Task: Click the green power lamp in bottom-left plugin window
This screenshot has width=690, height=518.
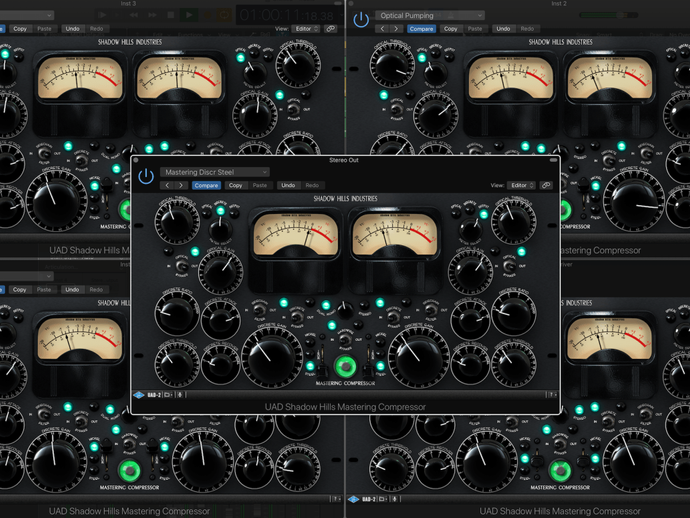Action: point(130,470)
